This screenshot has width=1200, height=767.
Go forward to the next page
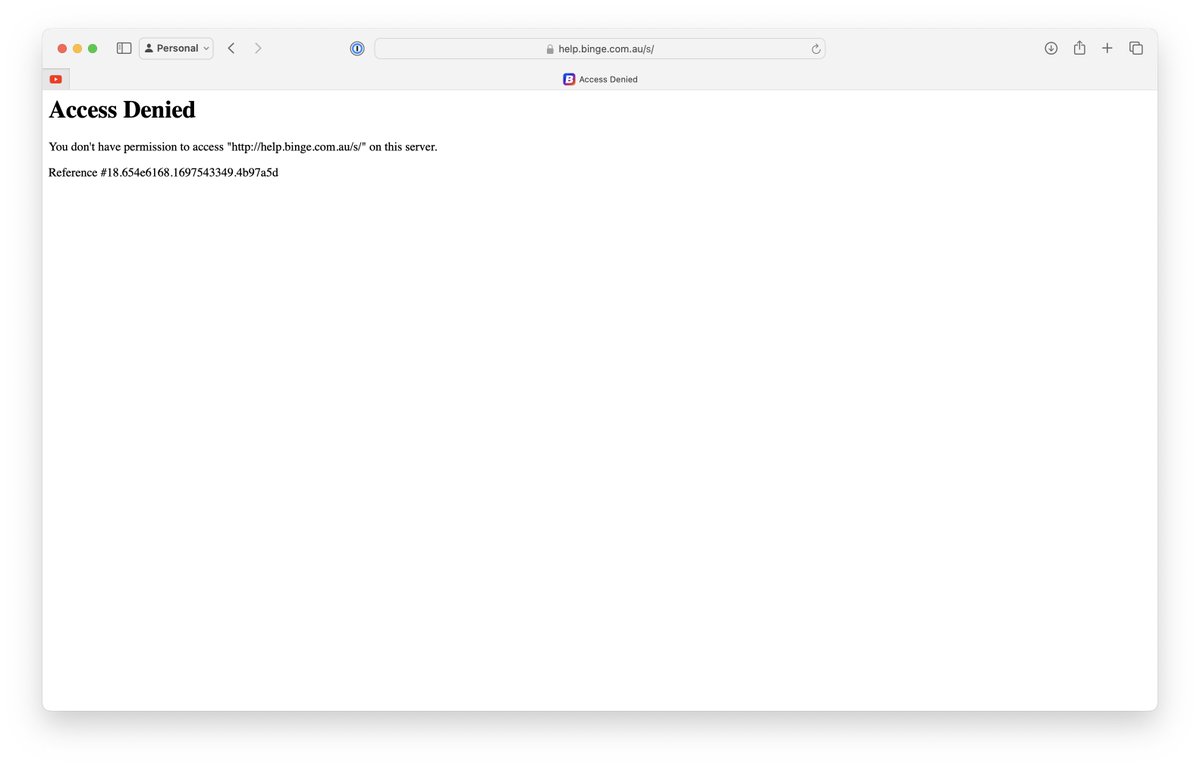pos(258,48)
